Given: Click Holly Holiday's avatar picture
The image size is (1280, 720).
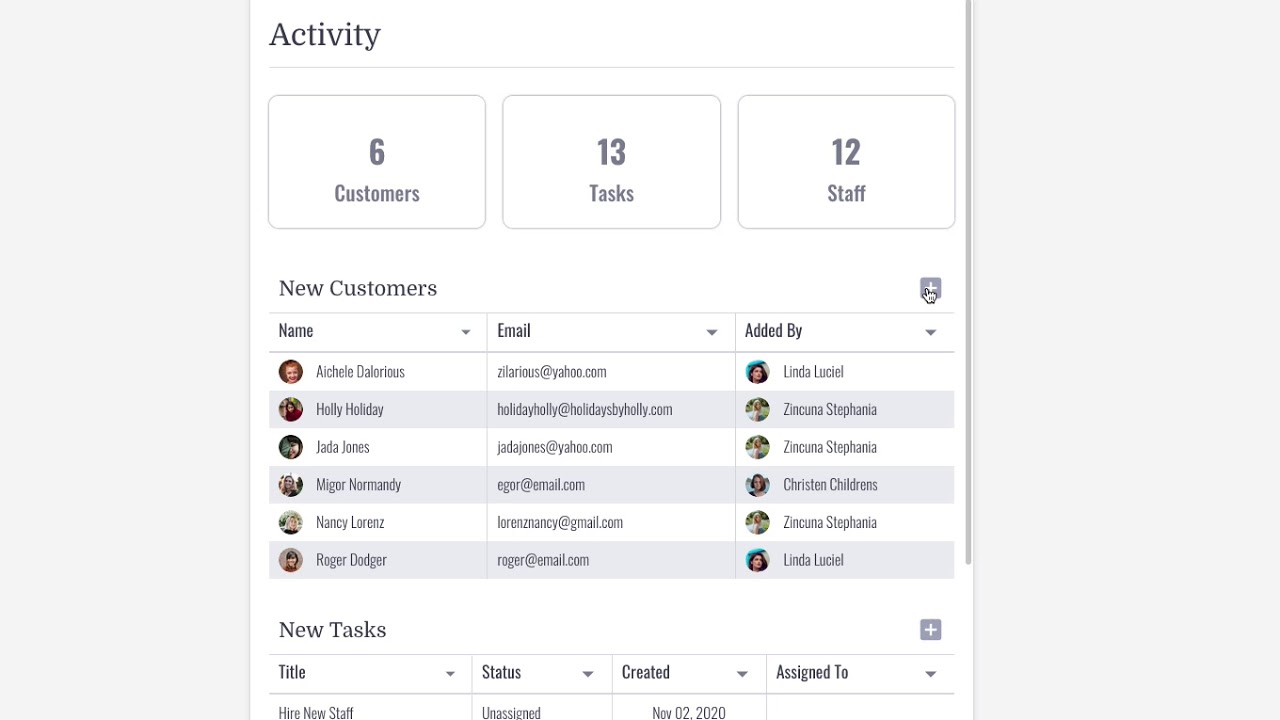Looking at the screenshot, I should (291, 410).
